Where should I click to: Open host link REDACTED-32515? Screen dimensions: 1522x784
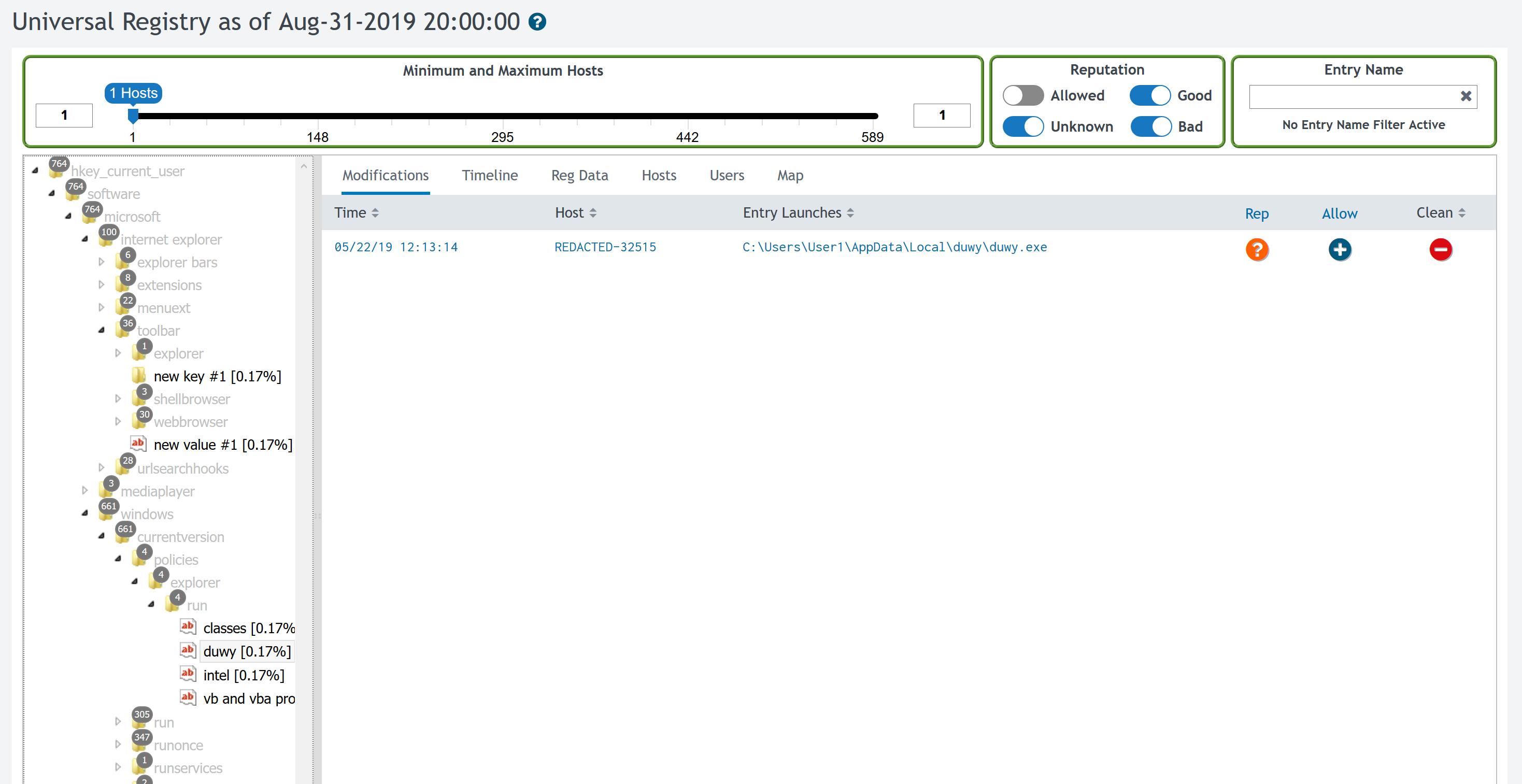[605, 247]
